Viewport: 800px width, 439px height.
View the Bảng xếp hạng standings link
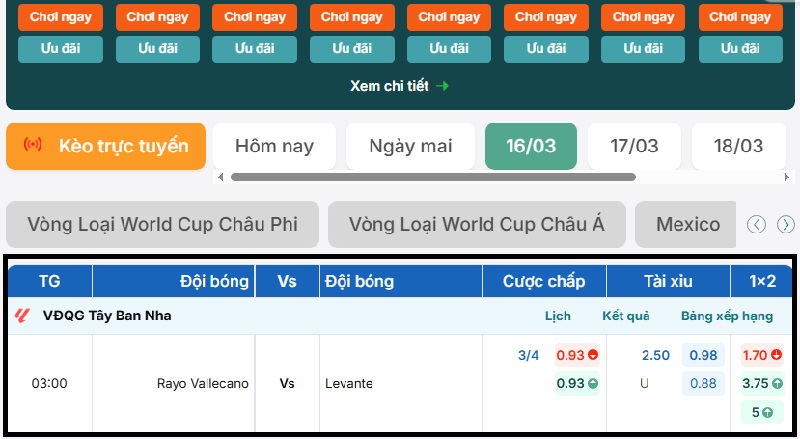[x=727, y=316]
